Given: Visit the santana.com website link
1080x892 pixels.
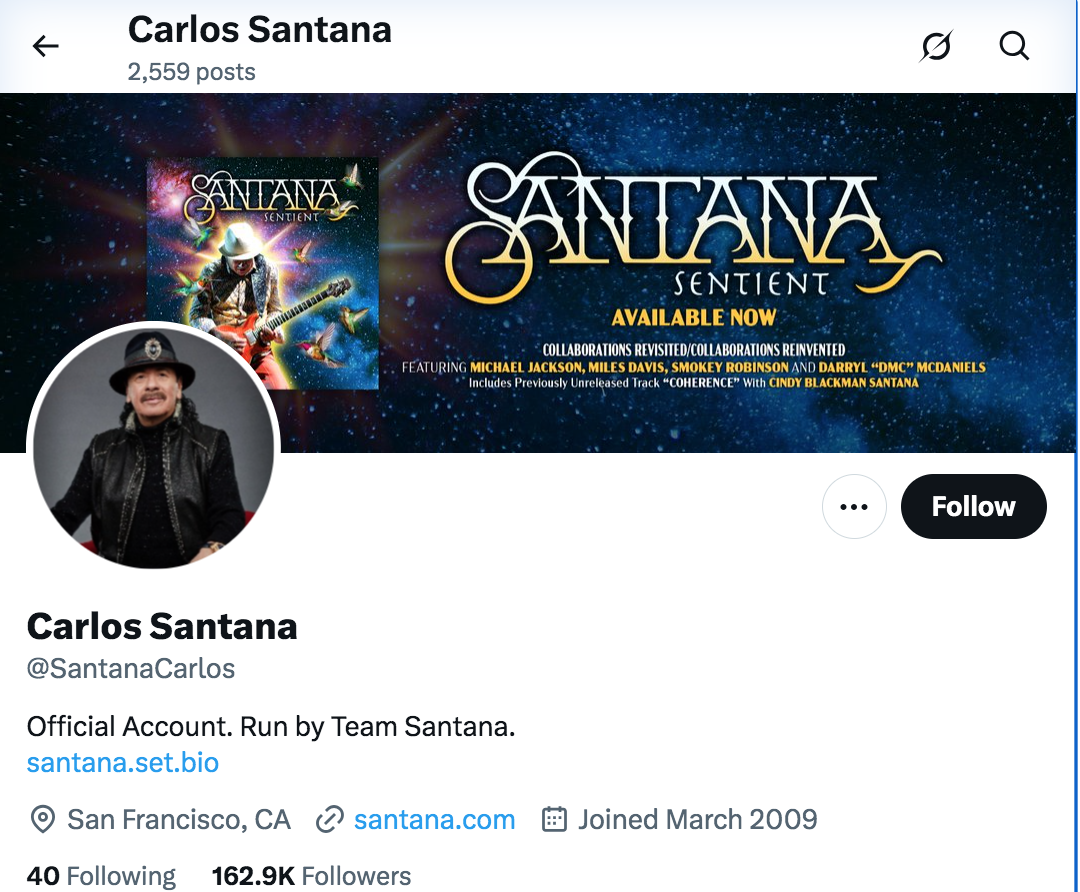Looking at the screenshot, I should click(x=434, y=821).
